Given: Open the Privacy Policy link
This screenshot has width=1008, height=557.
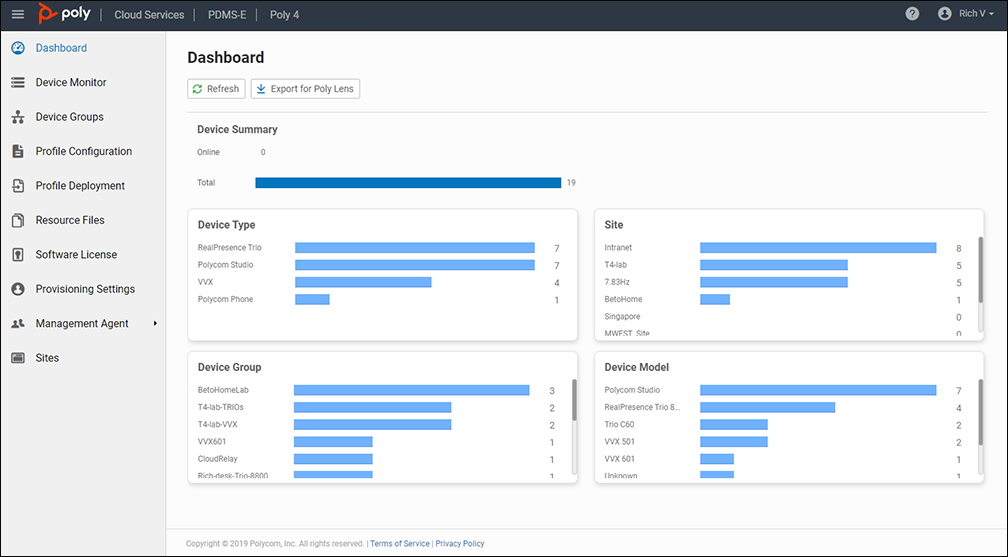Looking at the screenshot, I should coord(460,543).
